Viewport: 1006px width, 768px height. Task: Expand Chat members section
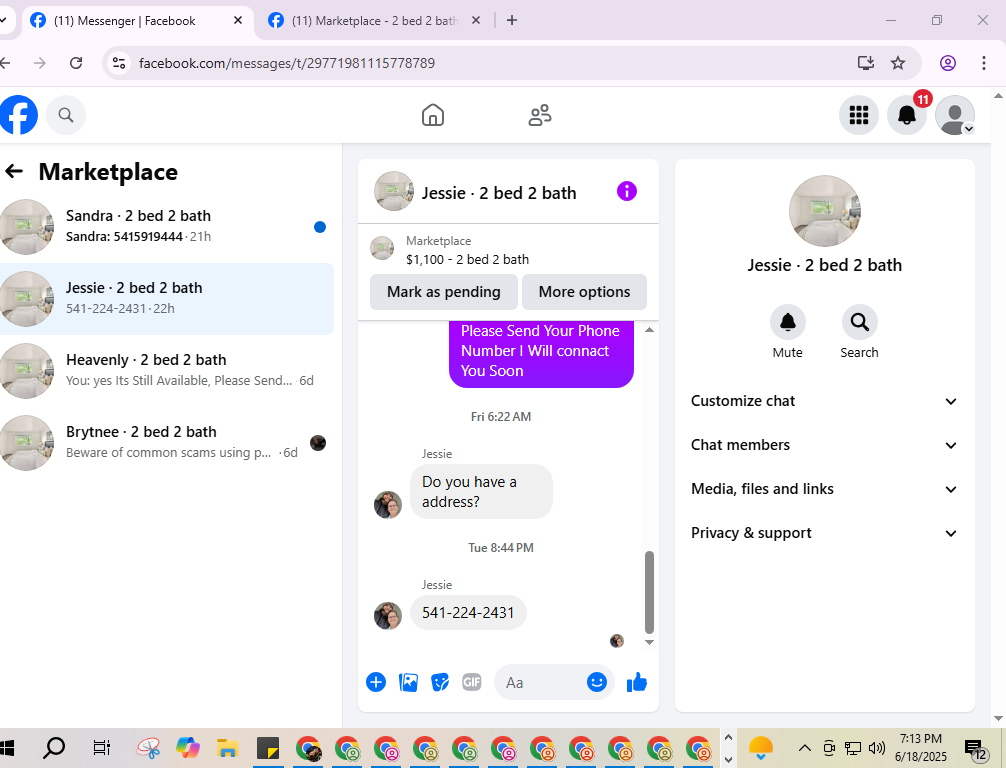[824, 445]
